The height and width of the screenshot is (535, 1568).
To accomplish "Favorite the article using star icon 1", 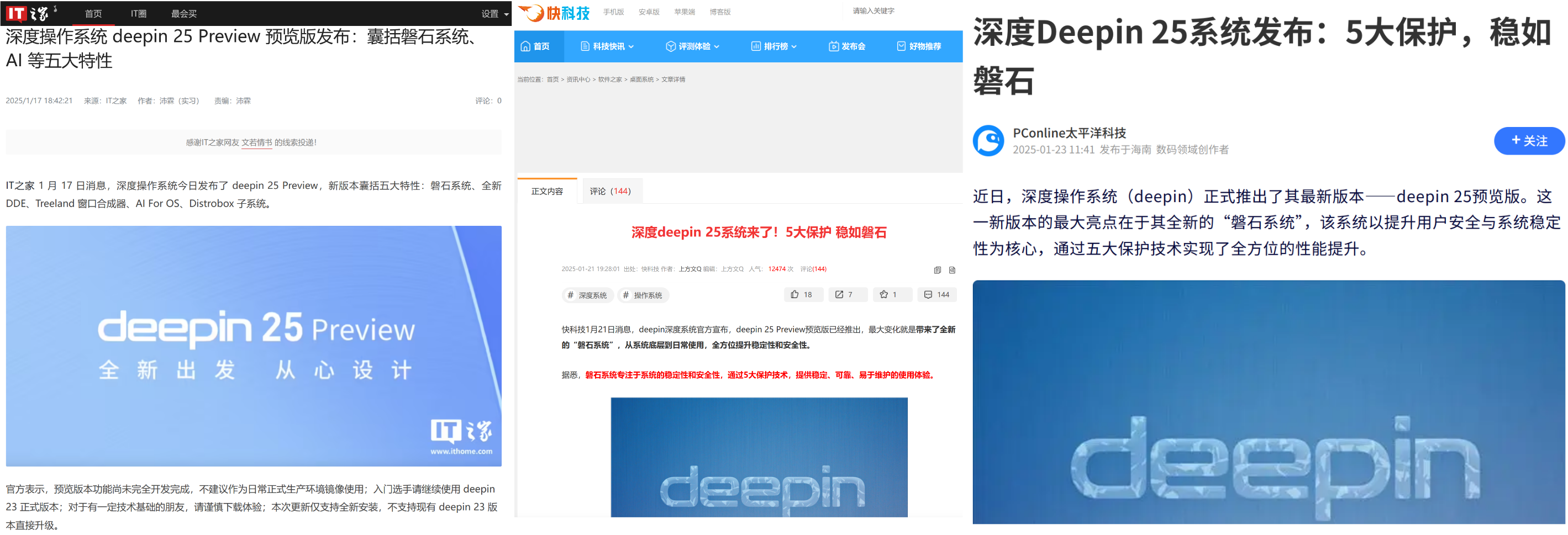I will pos(892,295).
